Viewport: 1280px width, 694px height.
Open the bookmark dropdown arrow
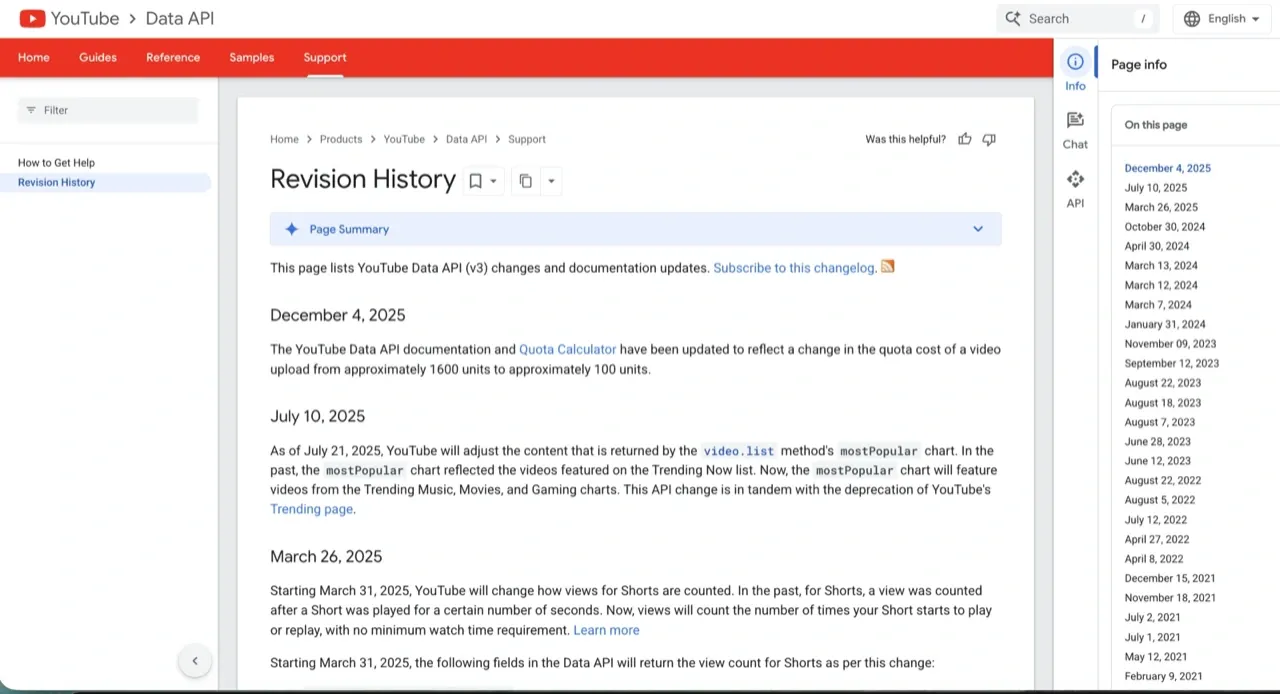[493, 181]
